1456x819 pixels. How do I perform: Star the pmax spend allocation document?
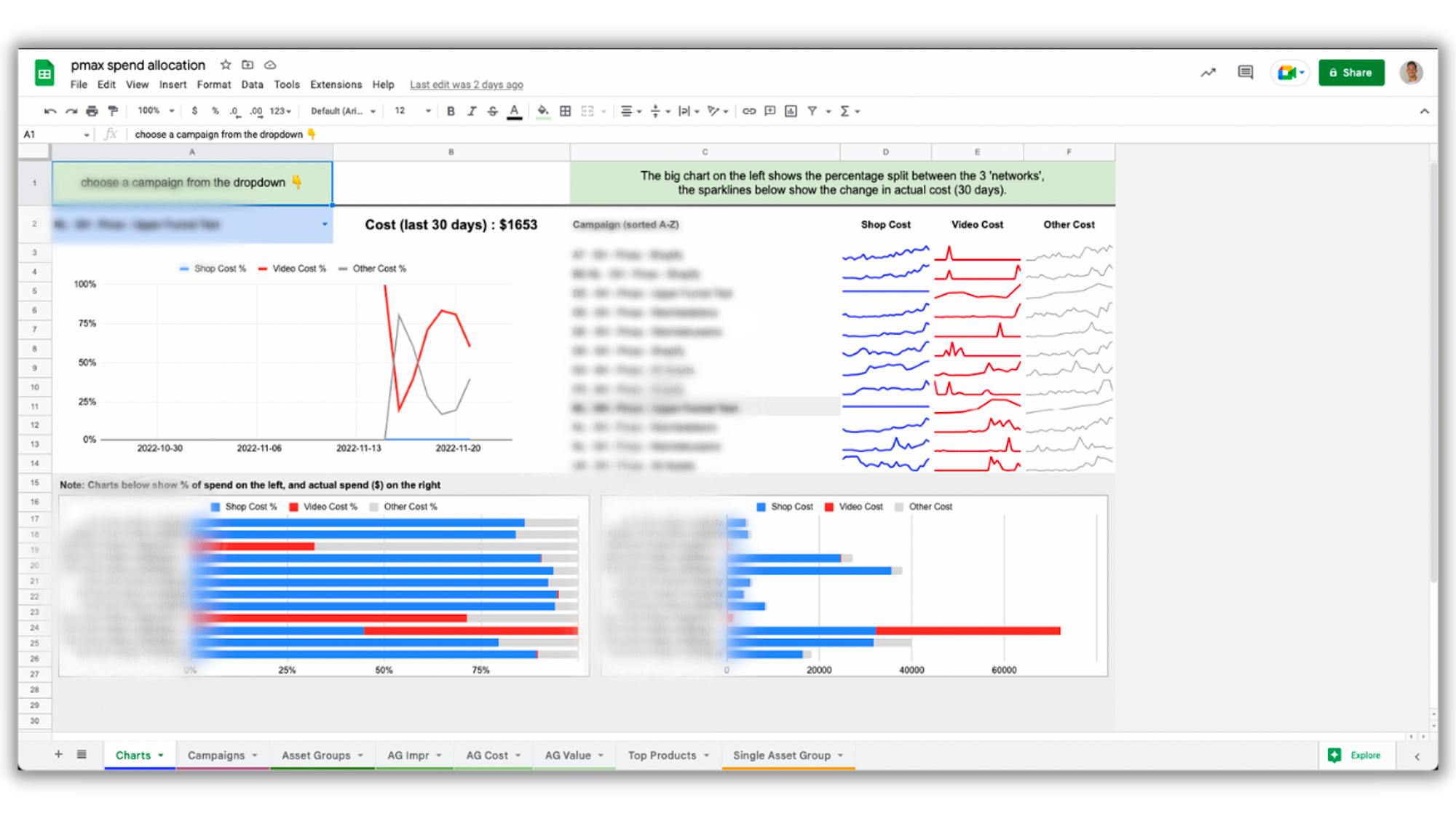point(226,65)
